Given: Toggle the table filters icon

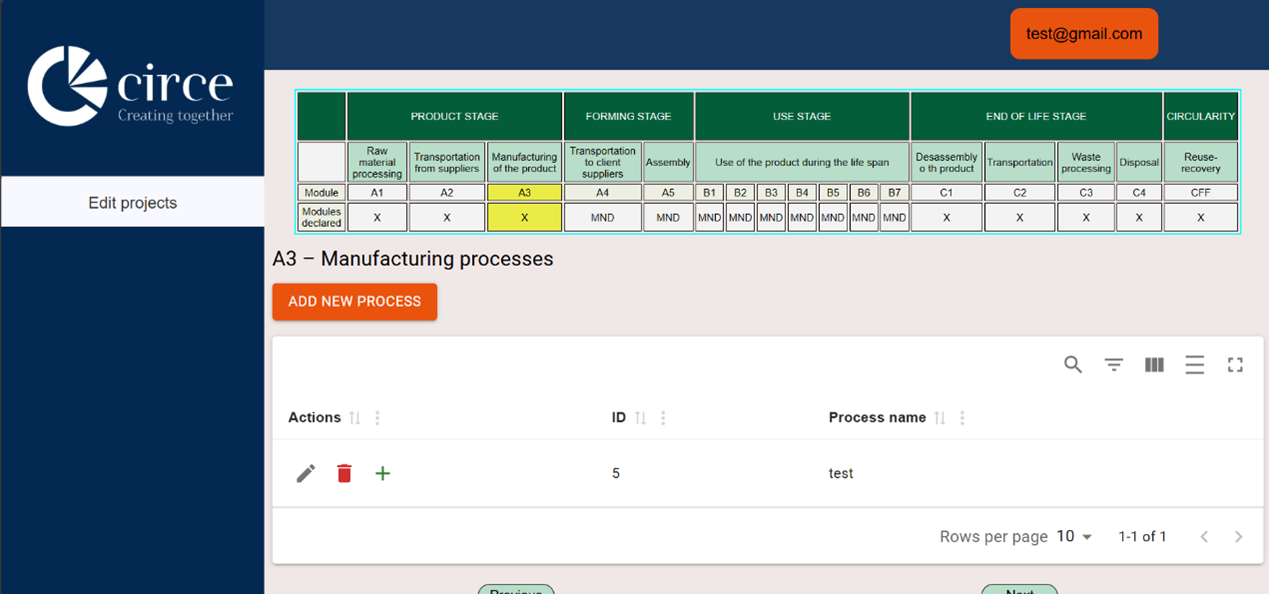Looking at the screenshot, I should 1114,365.
